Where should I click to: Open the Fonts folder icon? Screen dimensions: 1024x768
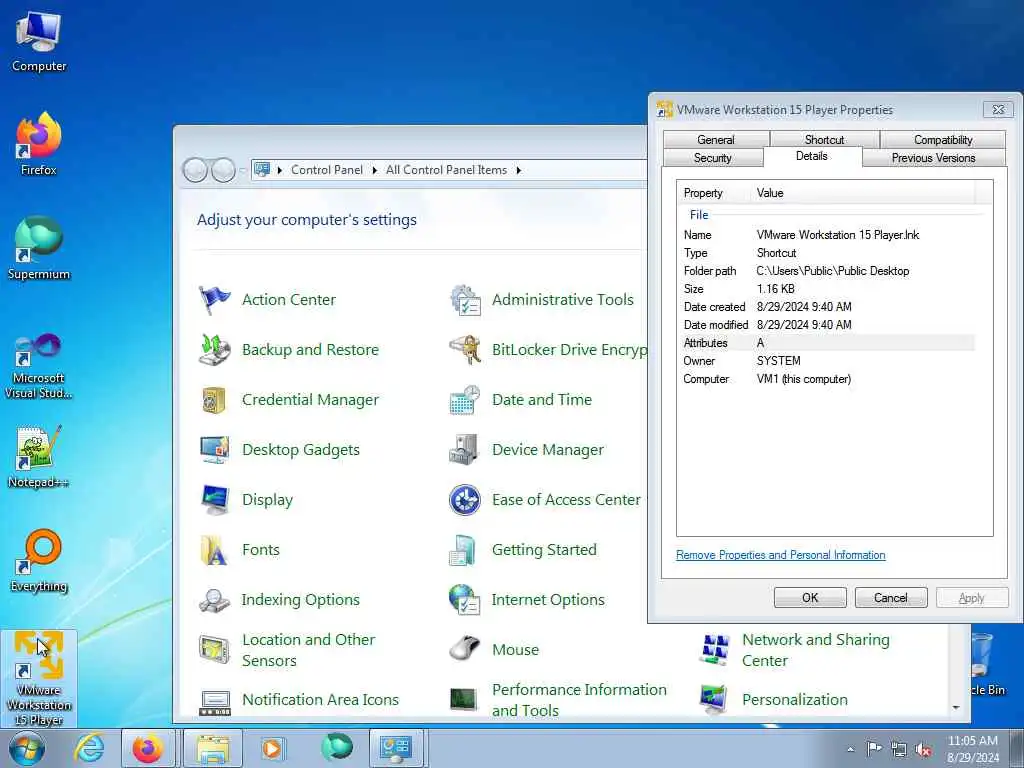214,550
